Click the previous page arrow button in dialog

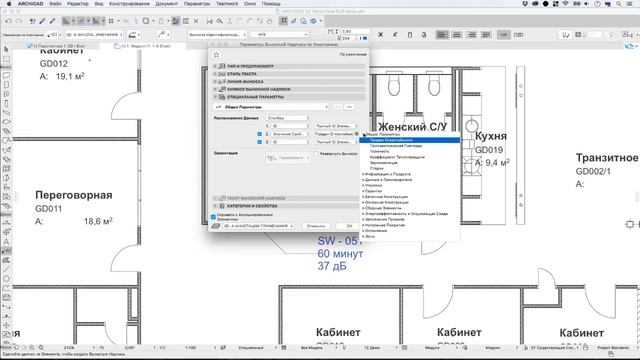tap(337, 107)
